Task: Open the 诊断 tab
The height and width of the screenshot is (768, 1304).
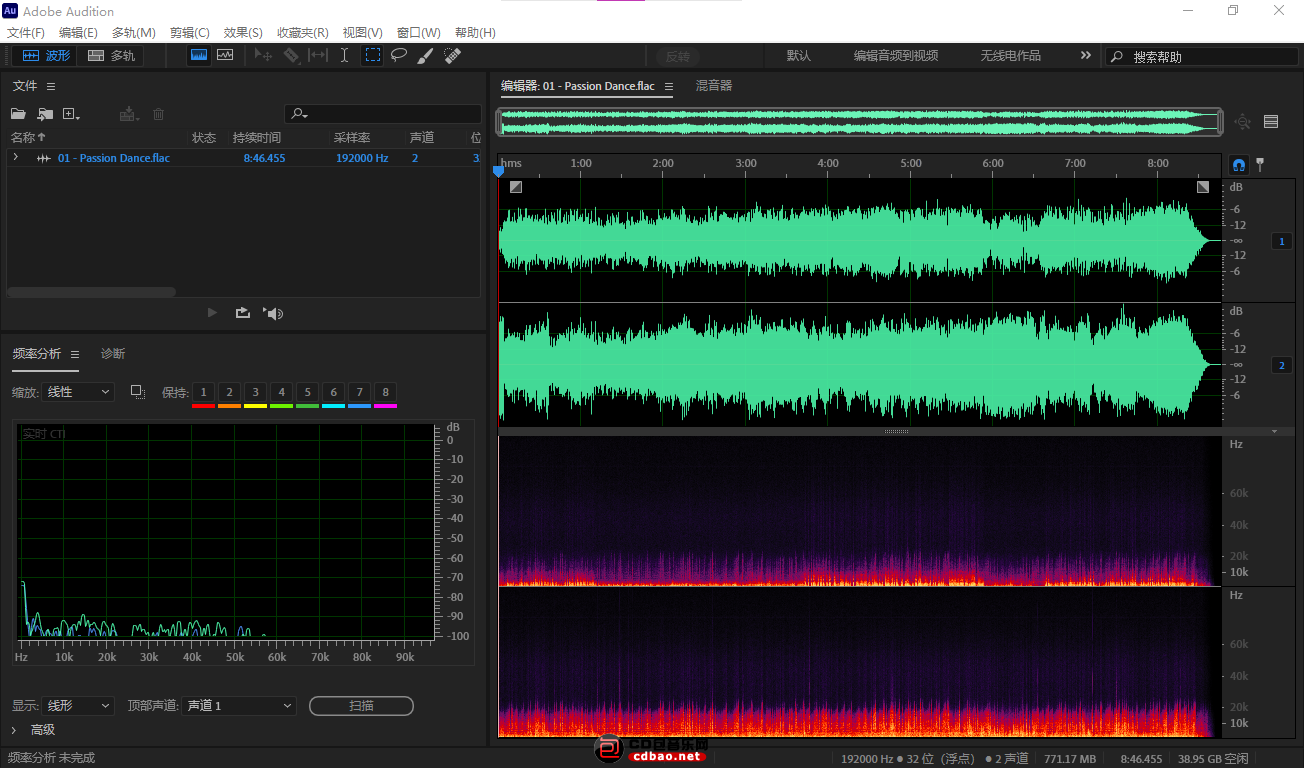Action: [113, 354]
